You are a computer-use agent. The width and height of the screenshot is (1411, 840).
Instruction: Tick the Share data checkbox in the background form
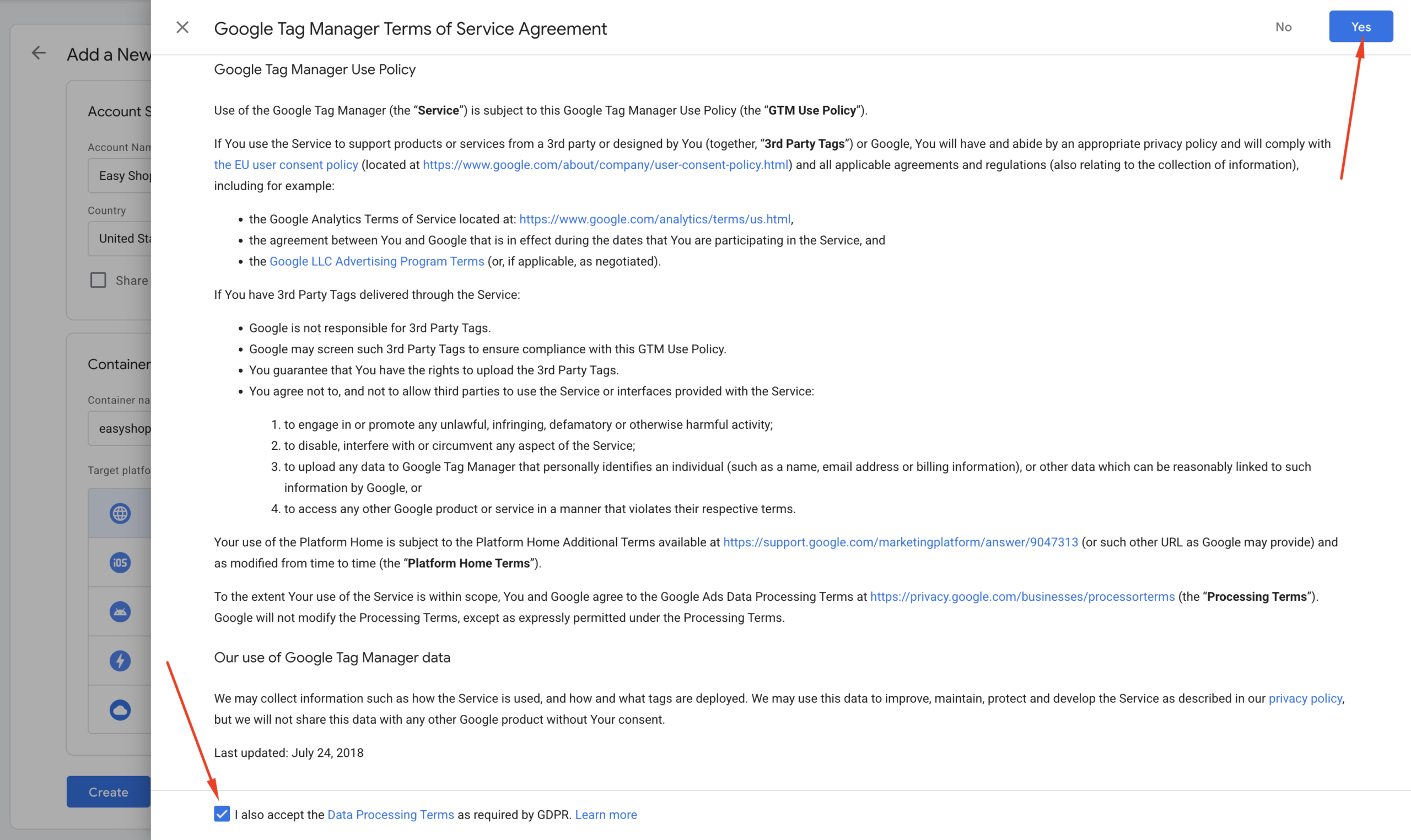point(98,280)
